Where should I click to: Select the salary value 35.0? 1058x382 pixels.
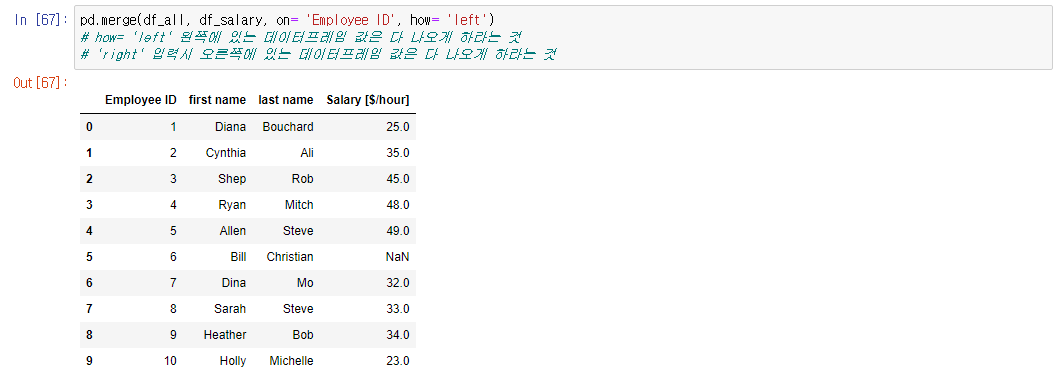tap(397, 153)
